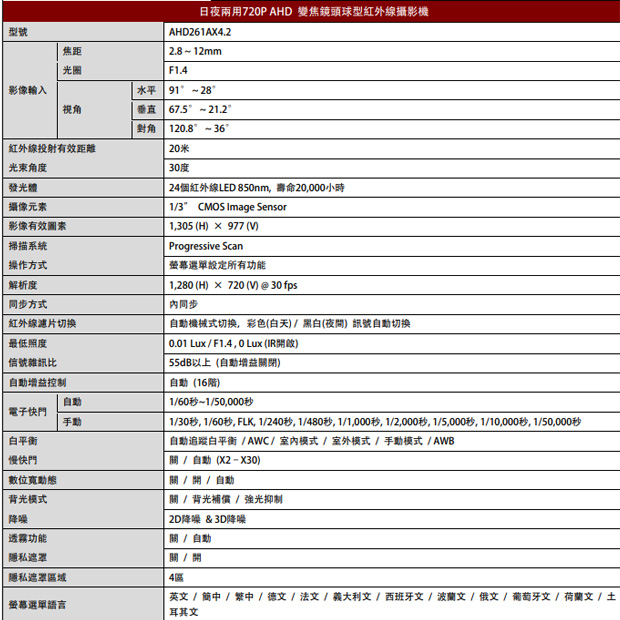Click the diagonal angle value 120.8°~36°

[199, 129]
